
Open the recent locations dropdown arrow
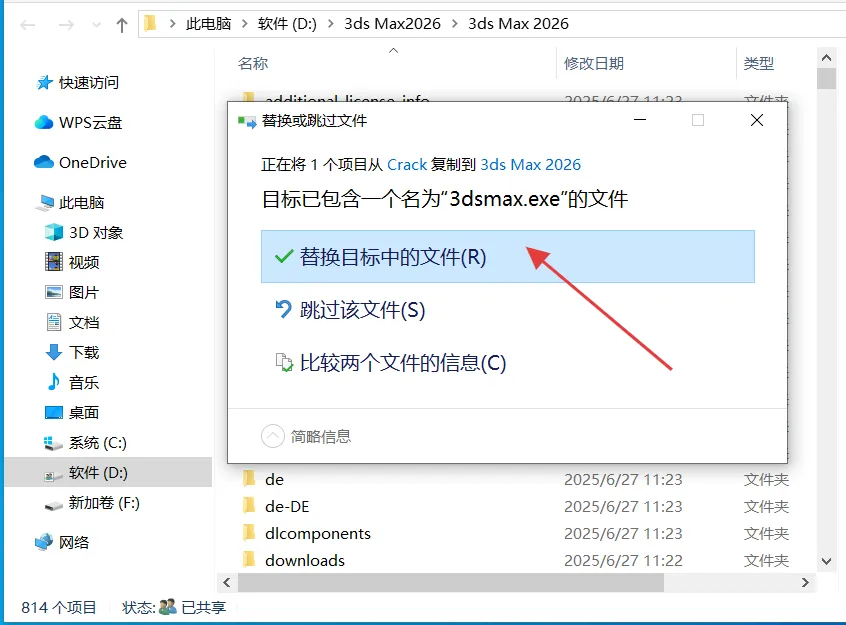[x=96, y=25]
